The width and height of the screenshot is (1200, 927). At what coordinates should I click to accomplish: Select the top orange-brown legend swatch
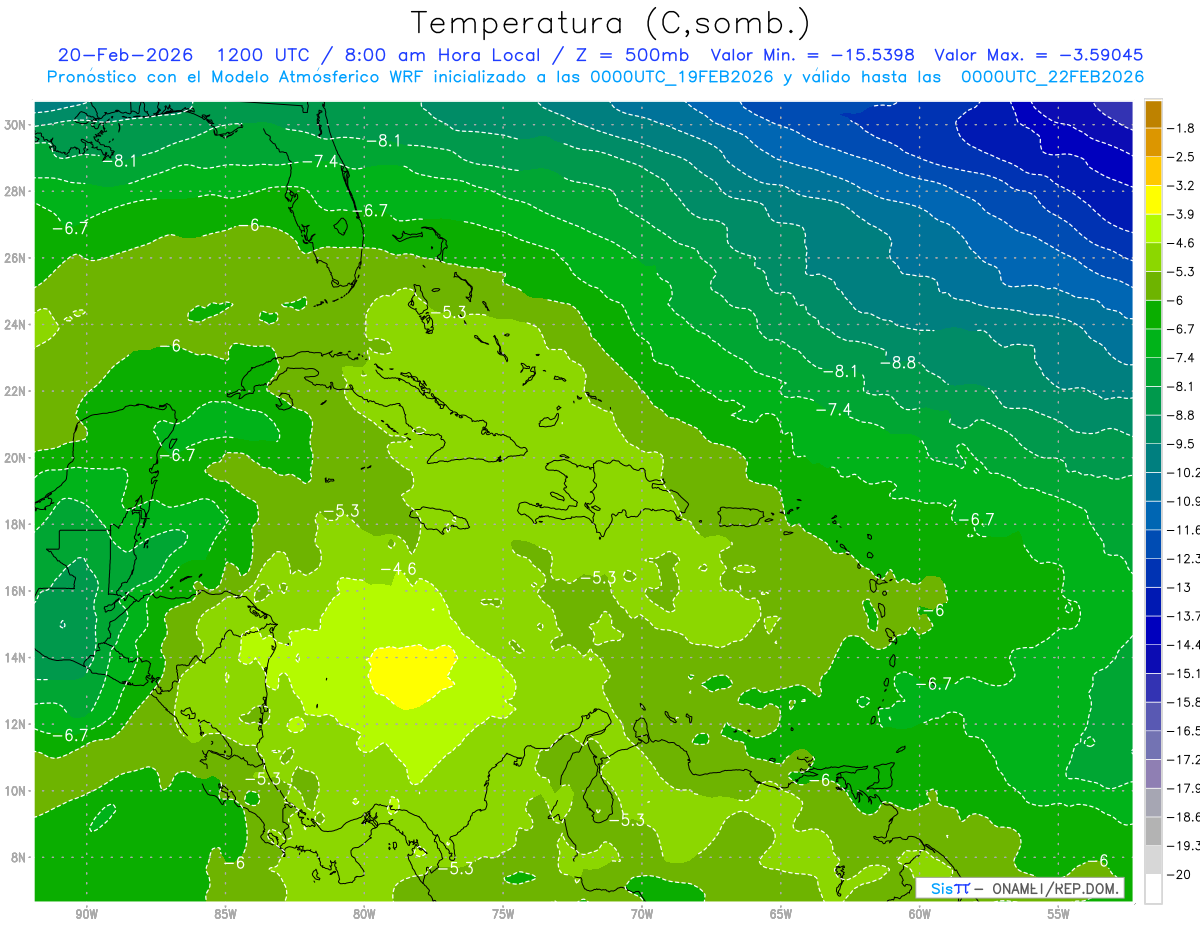[1153, 113]
